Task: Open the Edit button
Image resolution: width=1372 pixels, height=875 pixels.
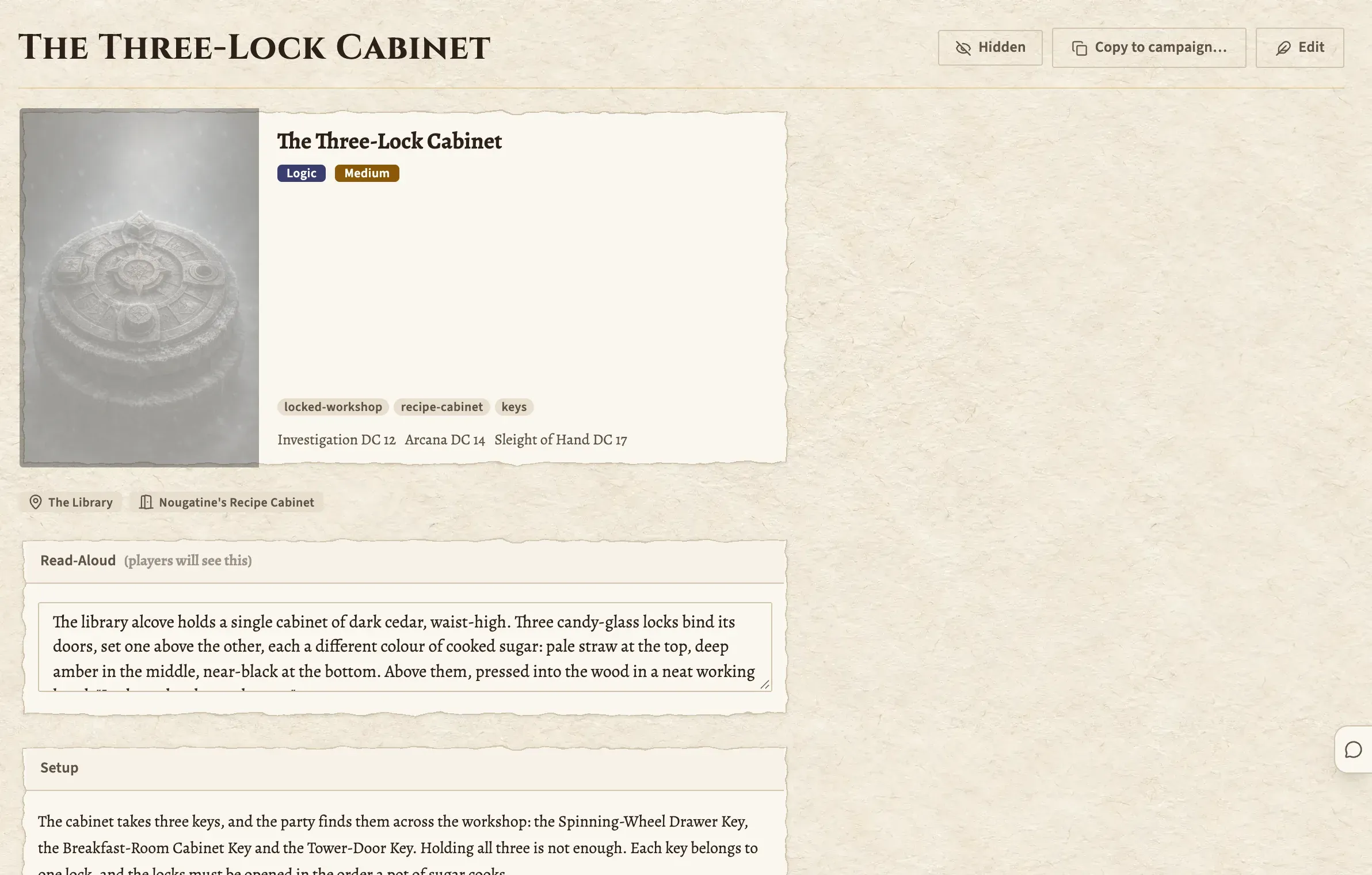Action: click(1299, 48)
